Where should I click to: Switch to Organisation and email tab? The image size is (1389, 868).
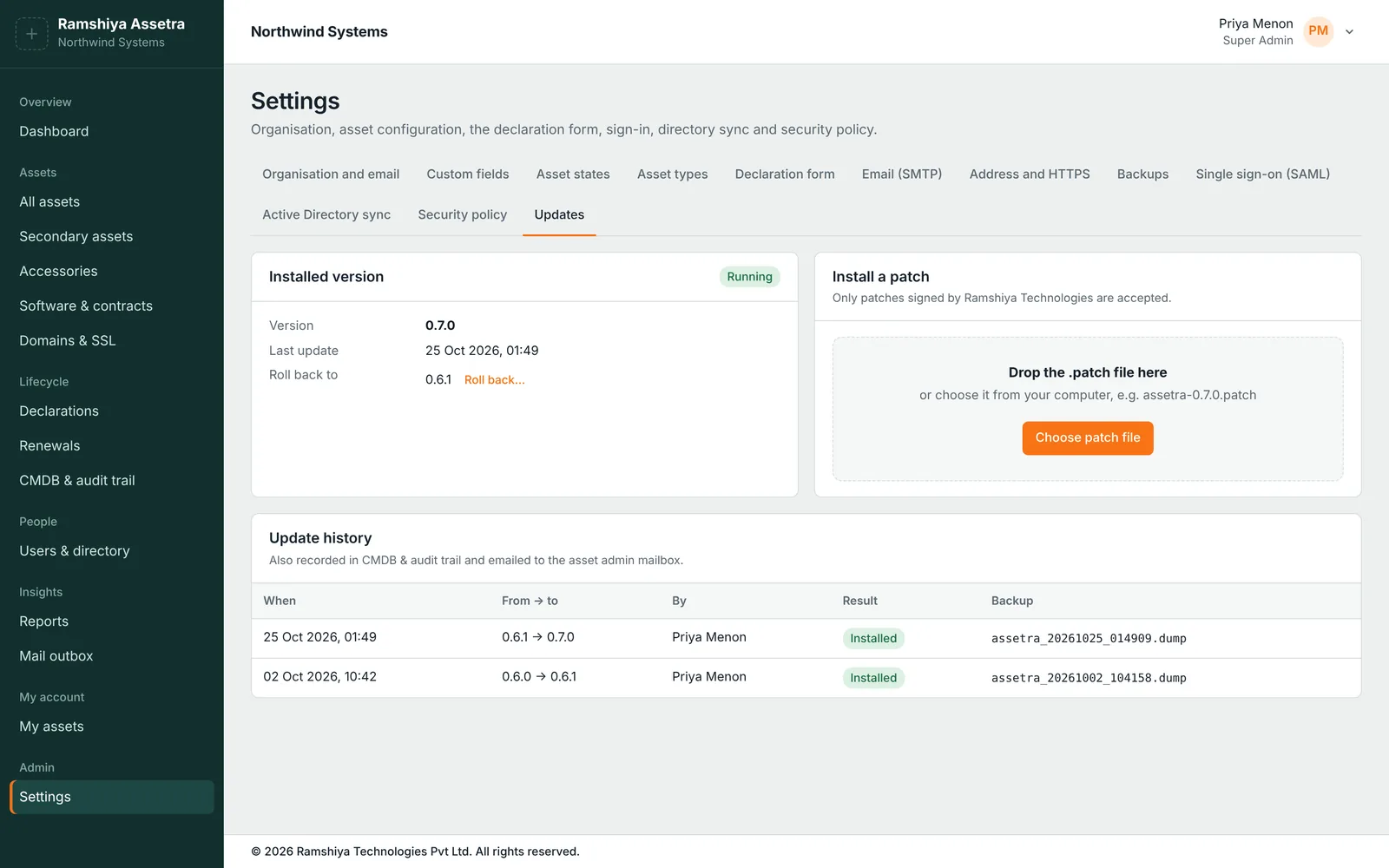(x=331, y=174)
